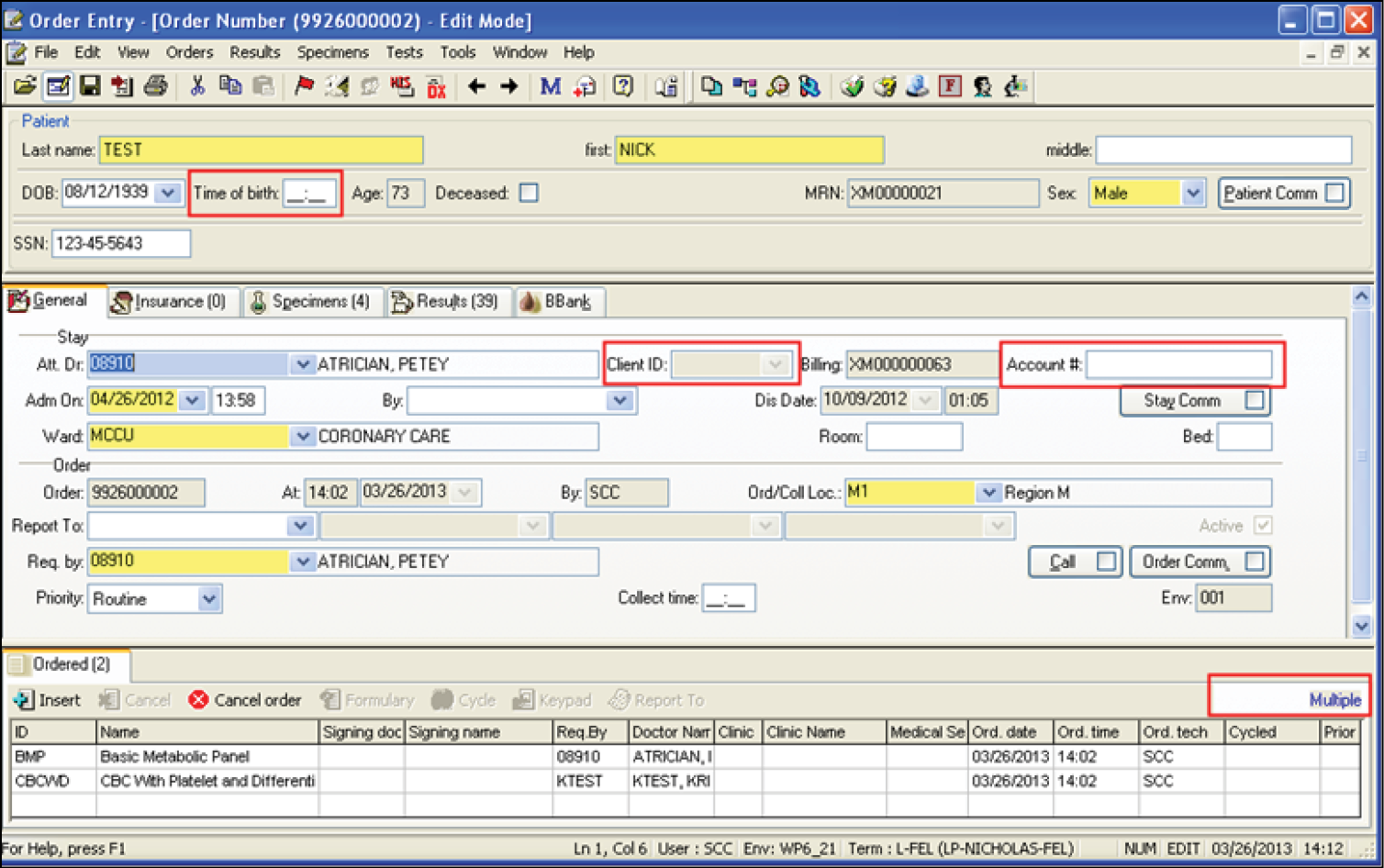Enable the Call checkbox
This screenshot has height=868, width=1384.
(1106, 562)
